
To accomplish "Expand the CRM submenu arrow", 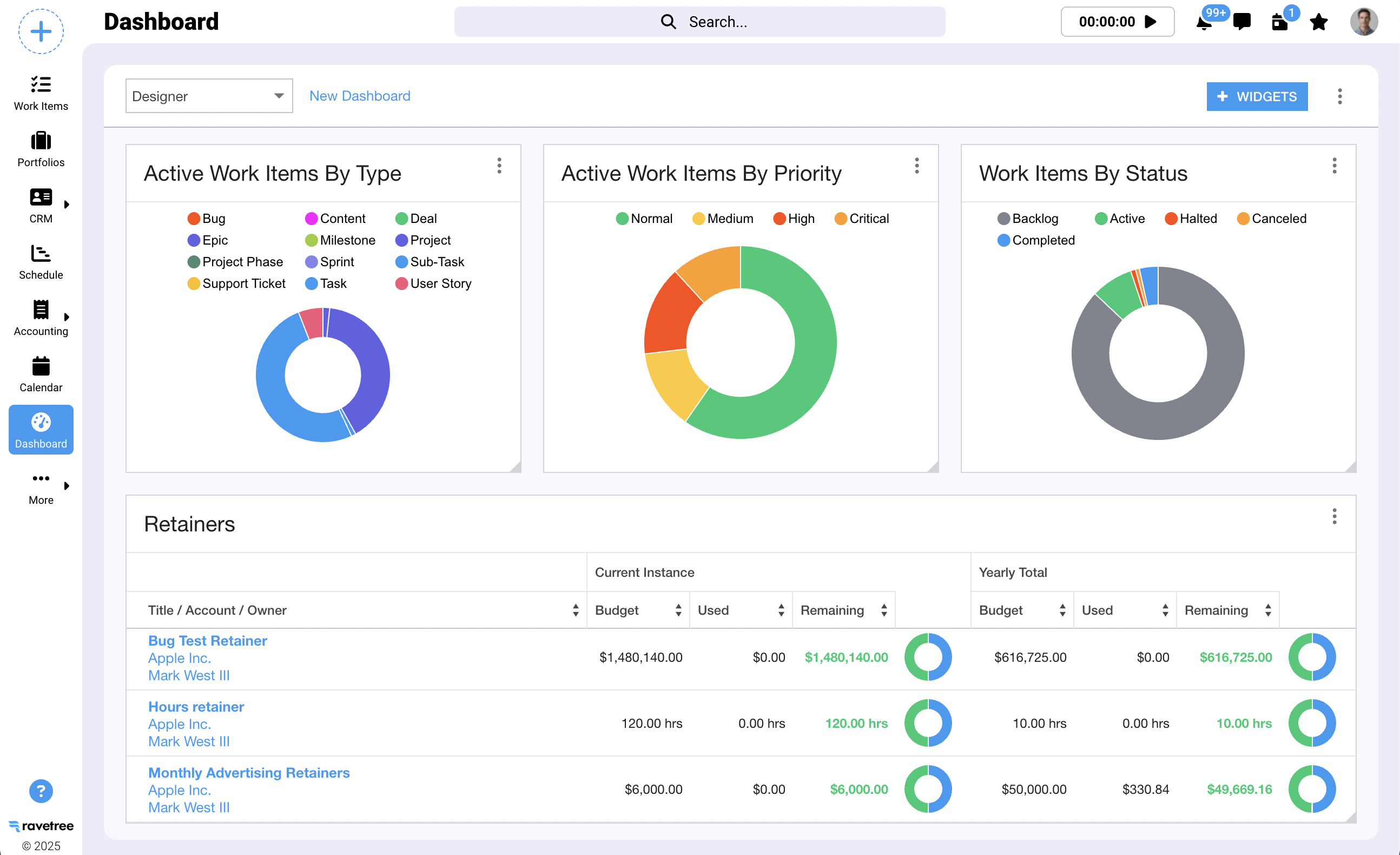I will pos(67,204).
